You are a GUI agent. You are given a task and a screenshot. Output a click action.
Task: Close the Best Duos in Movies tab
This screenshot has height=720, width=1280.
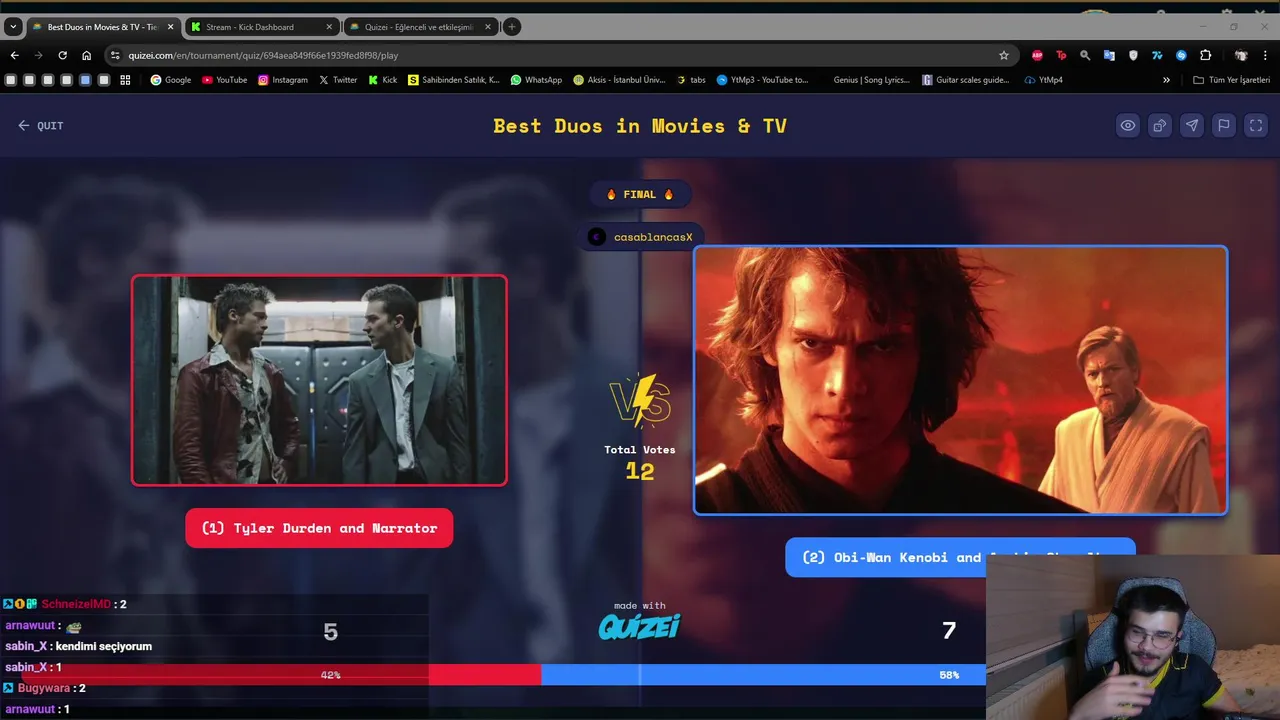point(170,27)
